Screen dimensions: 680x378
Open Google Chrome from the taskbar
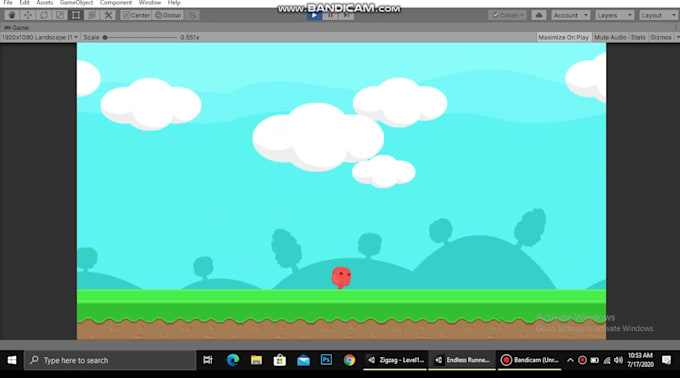[350, 360]
